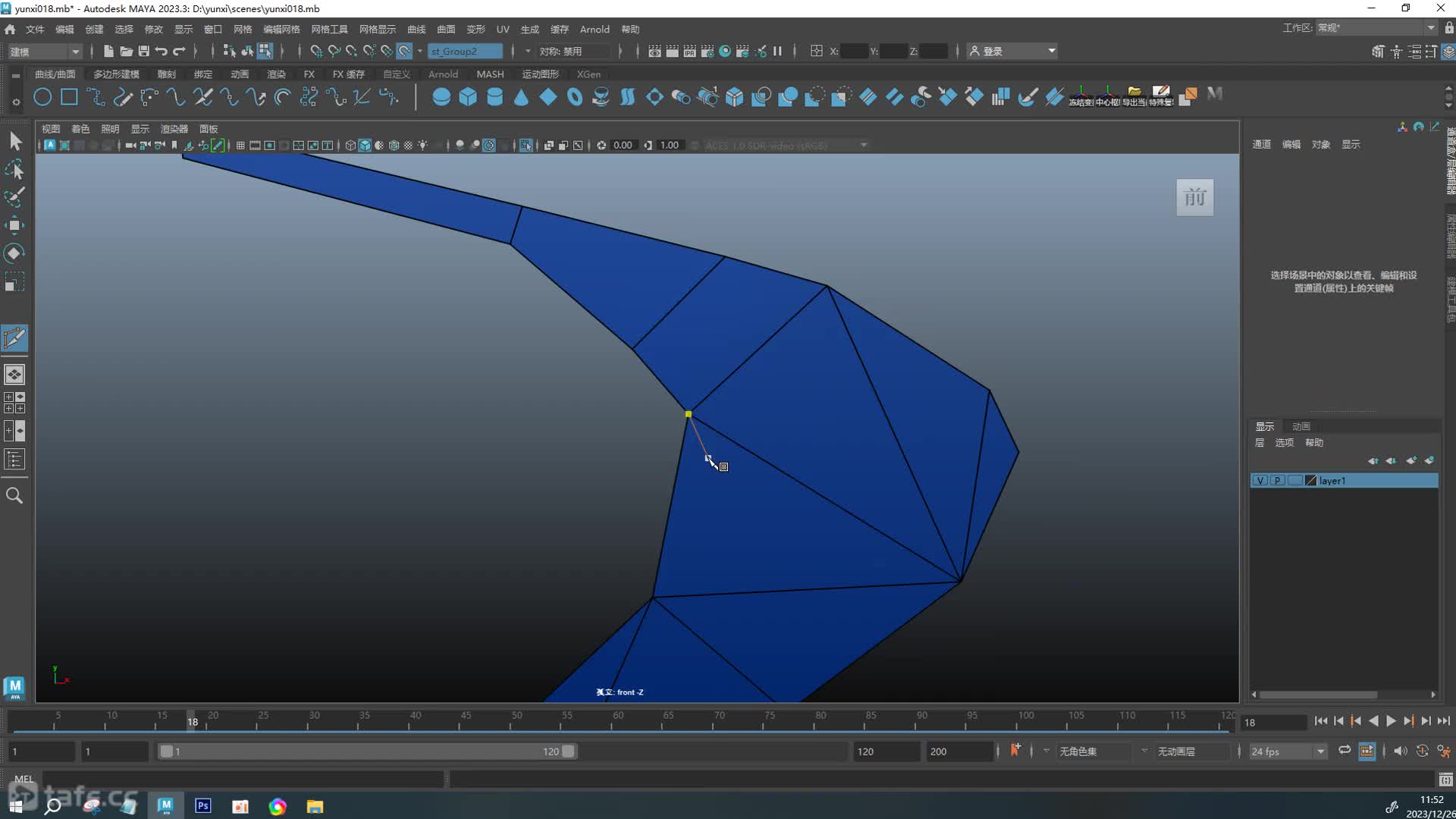
Task: Click the Undo arrow icon
Action: pyautogui.click(x=161, y=51)
